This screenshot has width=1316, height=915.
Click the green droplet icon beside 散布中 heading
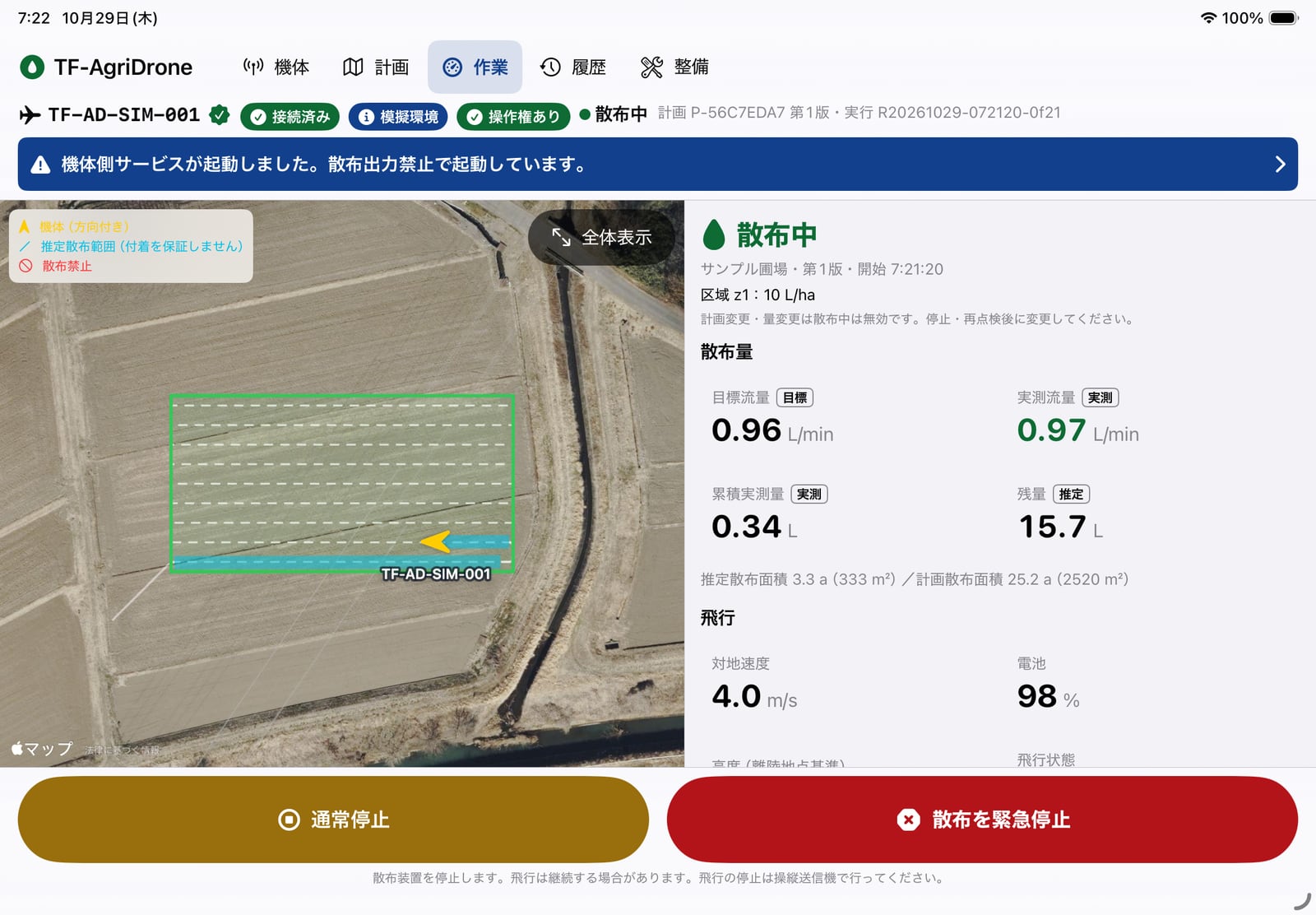[x=714, y=235]
